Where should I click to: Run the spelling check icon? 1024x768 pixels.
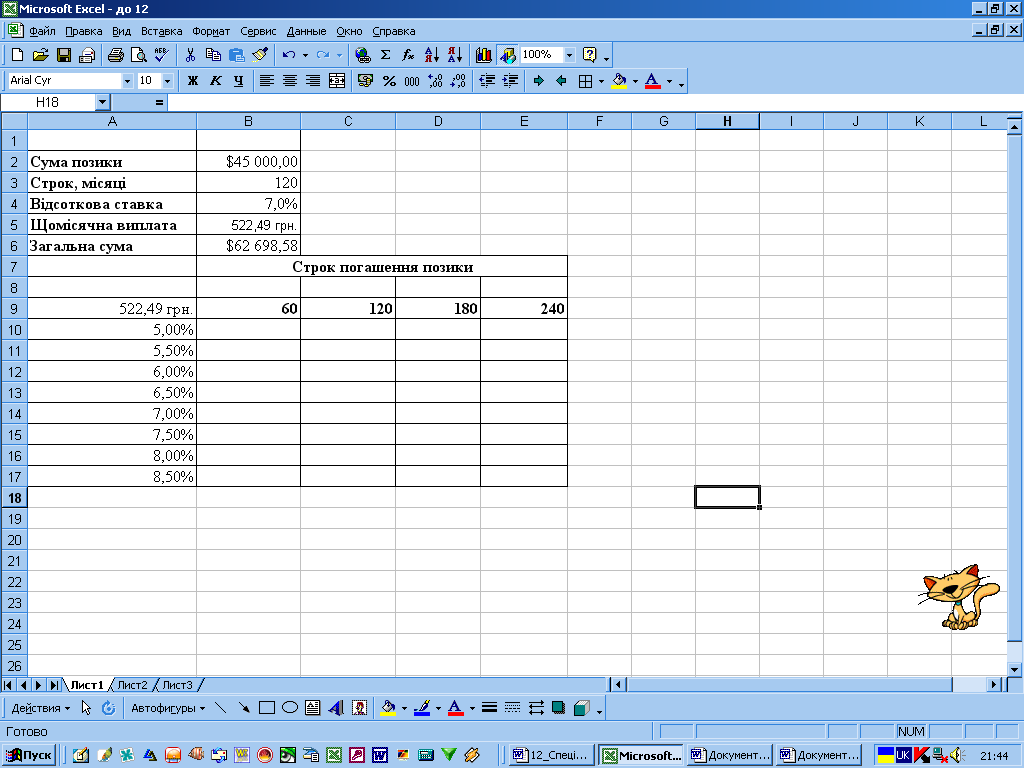161,55
